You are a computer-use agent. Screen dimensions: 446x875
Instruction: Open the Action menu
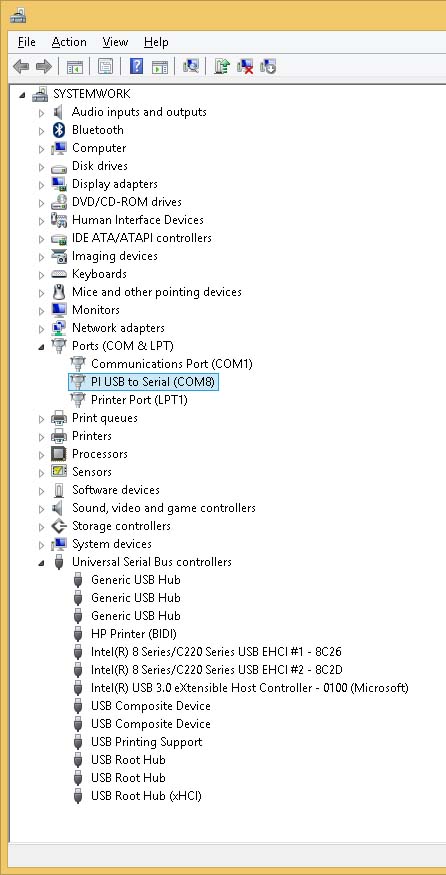pos(69,42)
